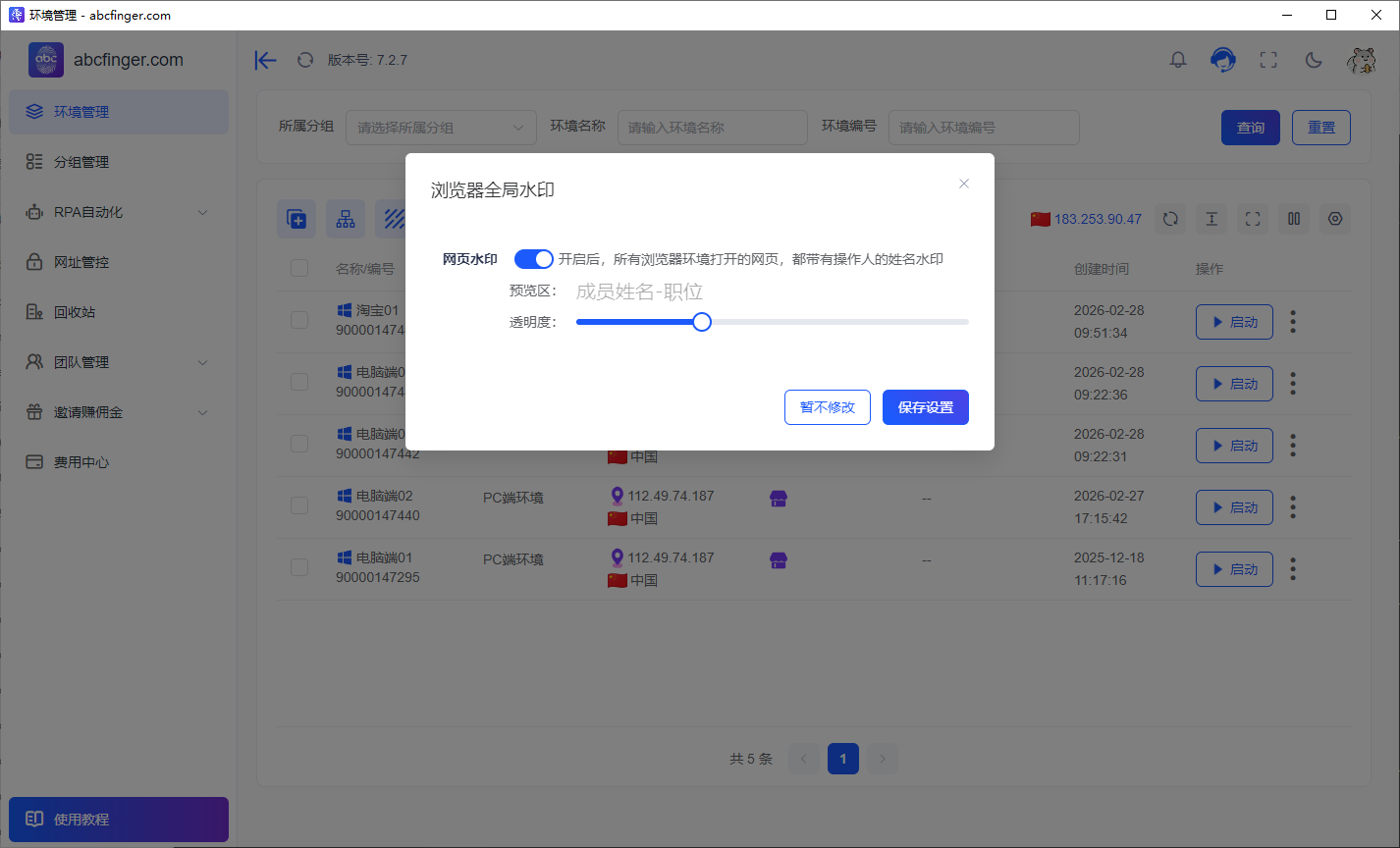Adjust the 透明度 slider handle
This screenshot has width=1400, height=848.
[701, 322]
